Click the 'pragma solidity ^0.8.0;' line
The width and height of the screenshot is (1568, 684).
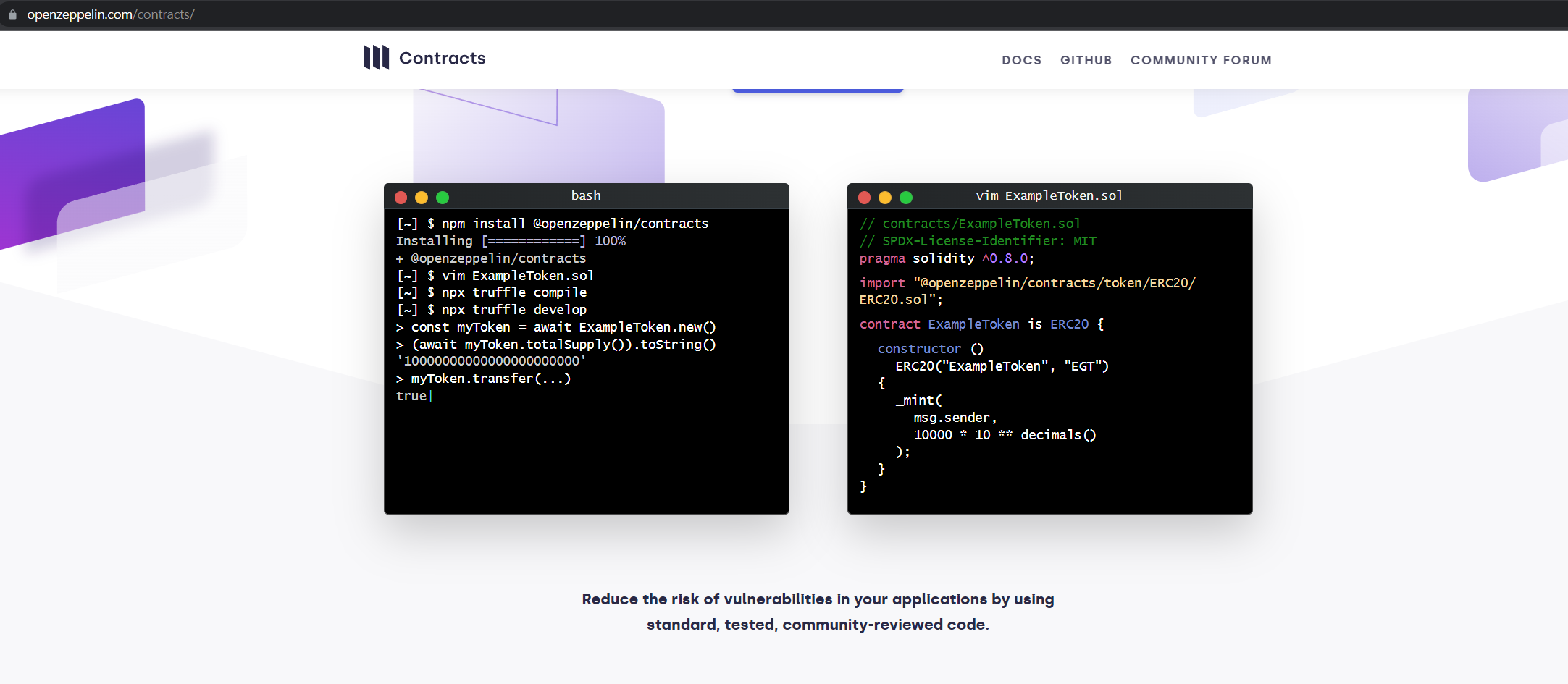tap(947, 258)
